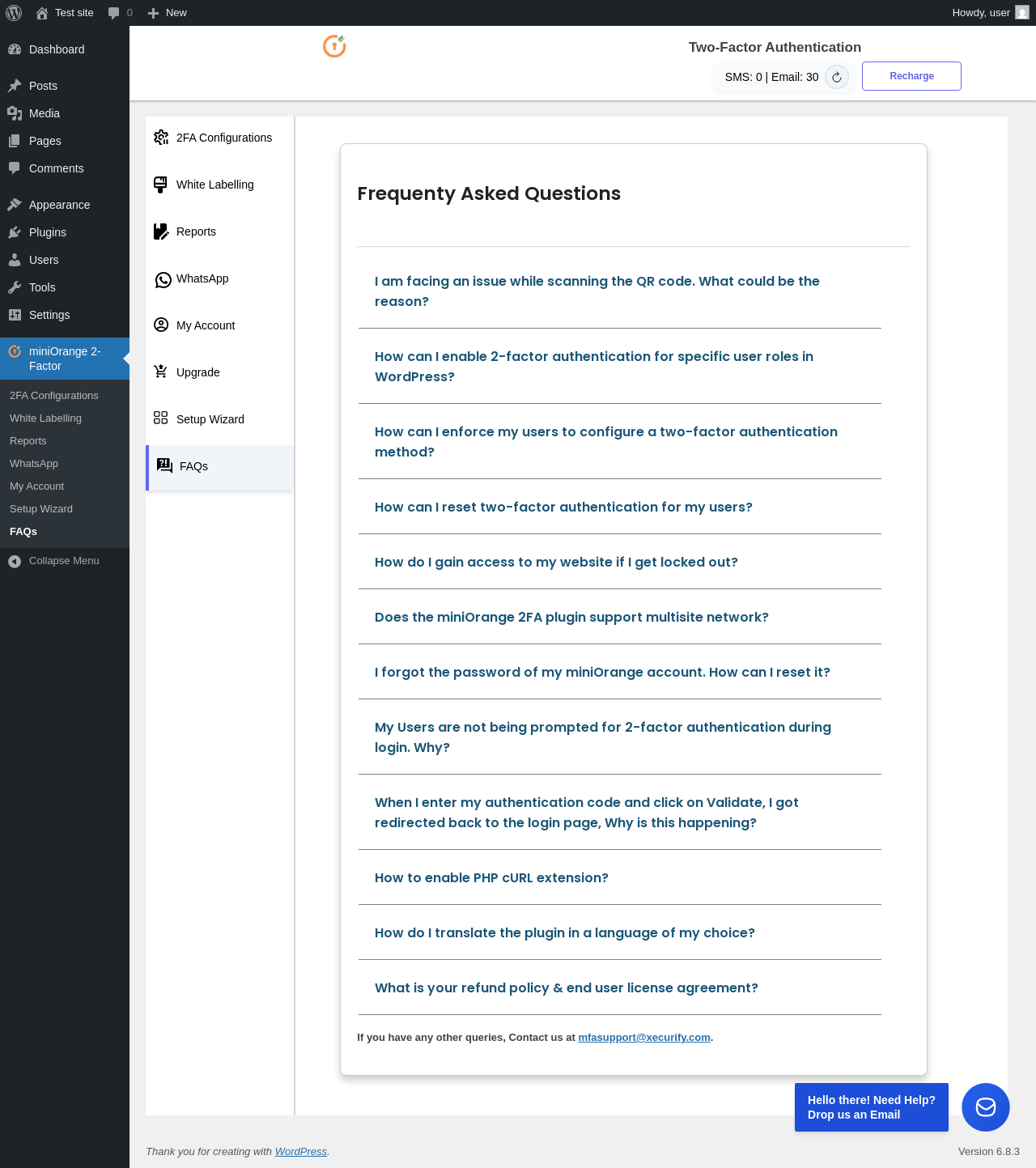Open the mfasupport@xecurify.com email link
The image size is (1036, 1168).
point(644,1038)
